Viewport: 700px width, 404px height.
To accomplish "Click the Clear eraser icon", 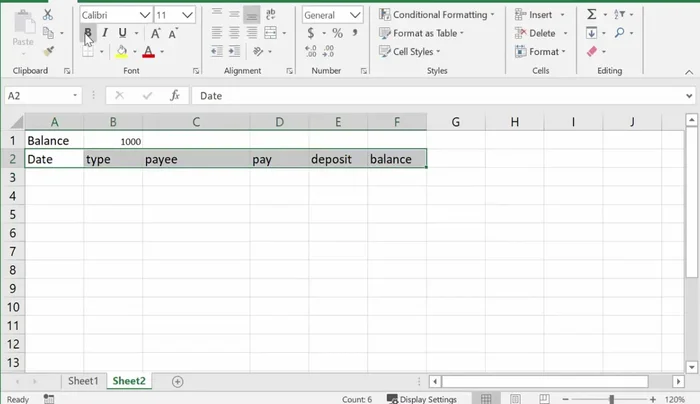I will coord(592,51).
